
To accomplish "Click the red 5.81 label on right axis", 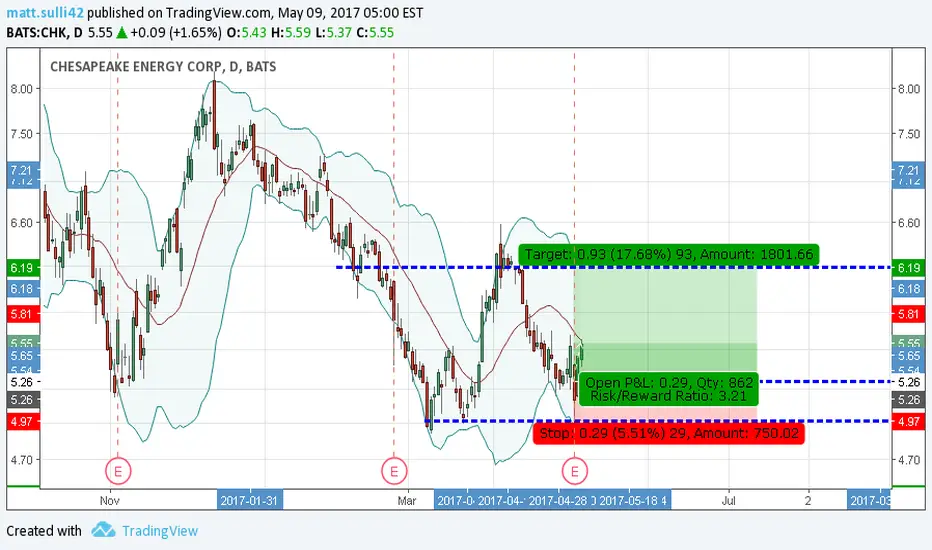I will [x=908, y=313].
